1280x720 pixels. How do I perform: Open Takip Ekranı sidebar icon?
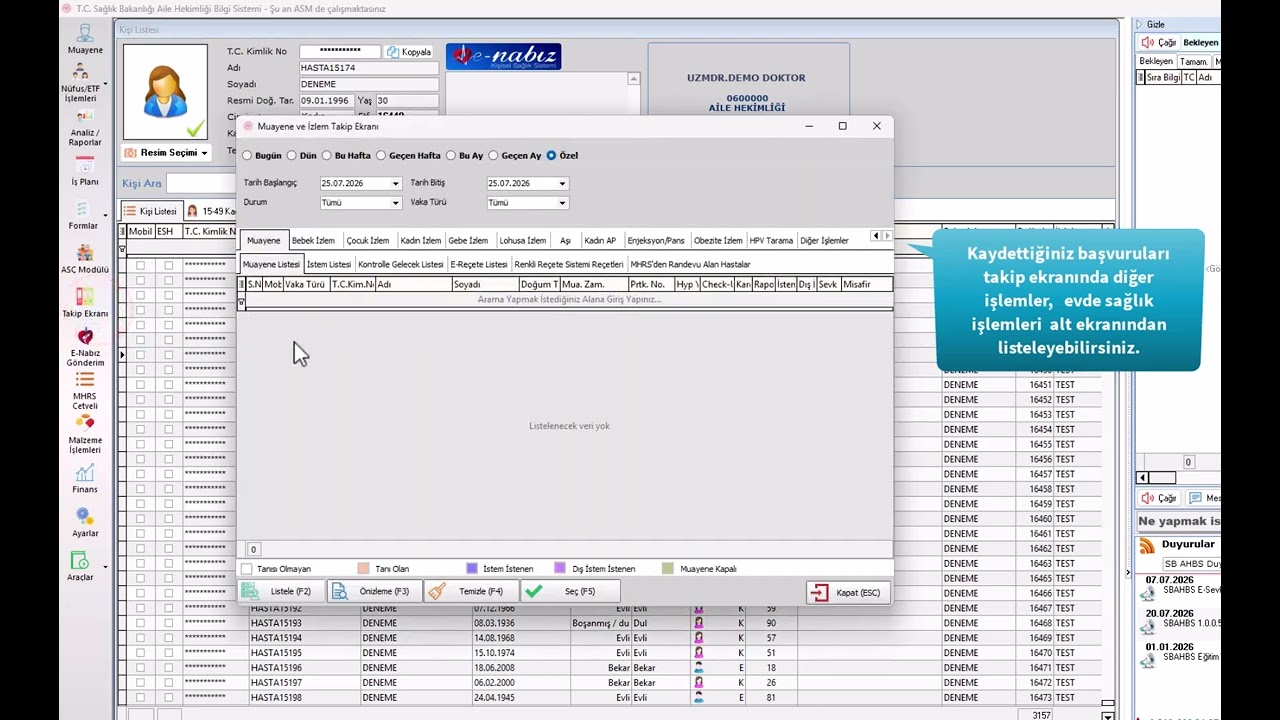[85, 303]
